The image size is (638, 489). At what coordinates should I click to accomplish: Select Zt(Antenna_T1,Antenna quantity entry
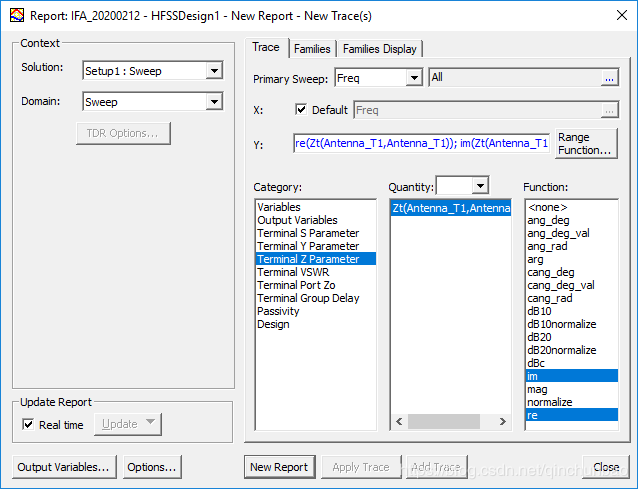click(451, 208)
